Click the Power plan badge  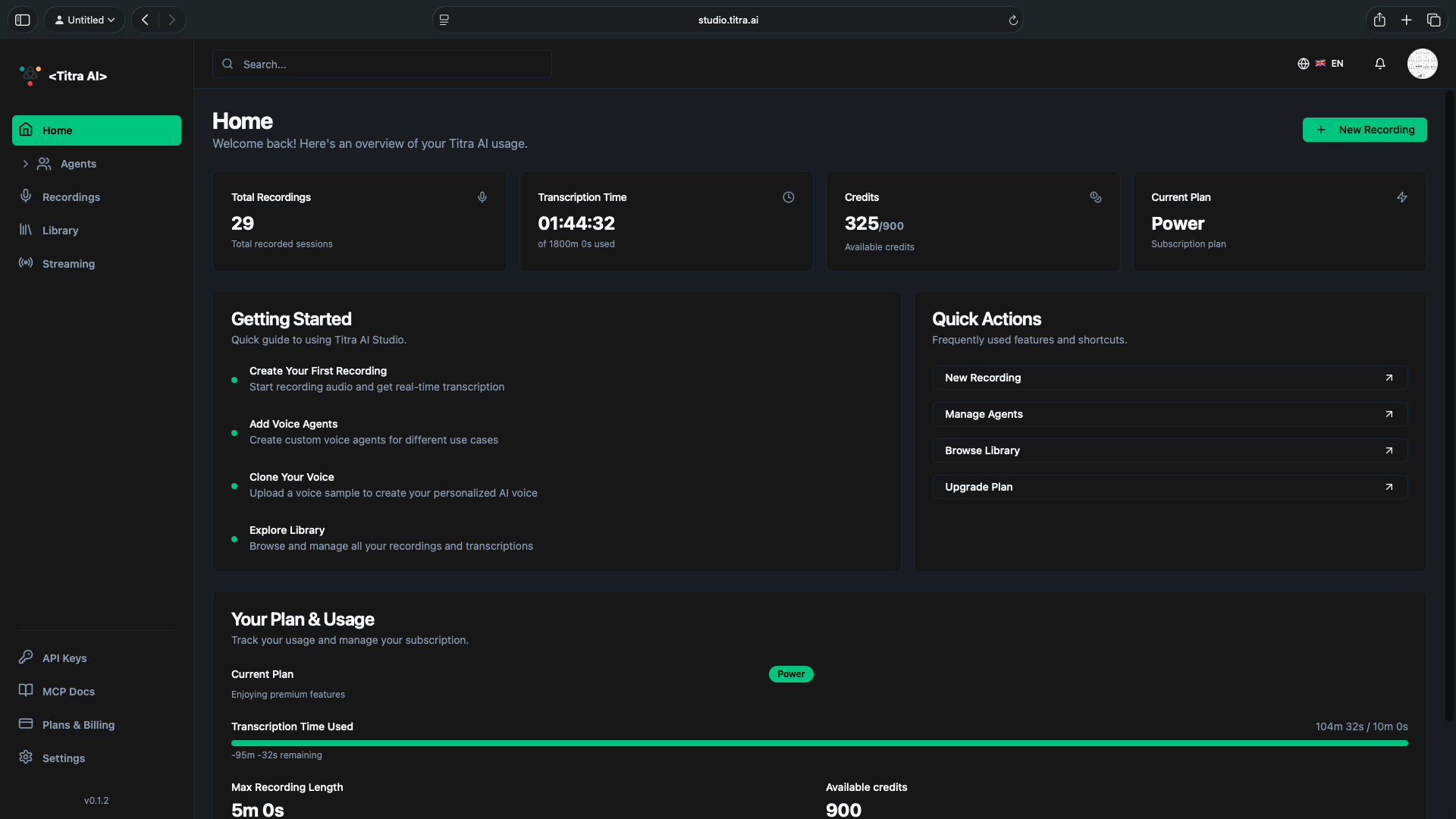point(791,674)
